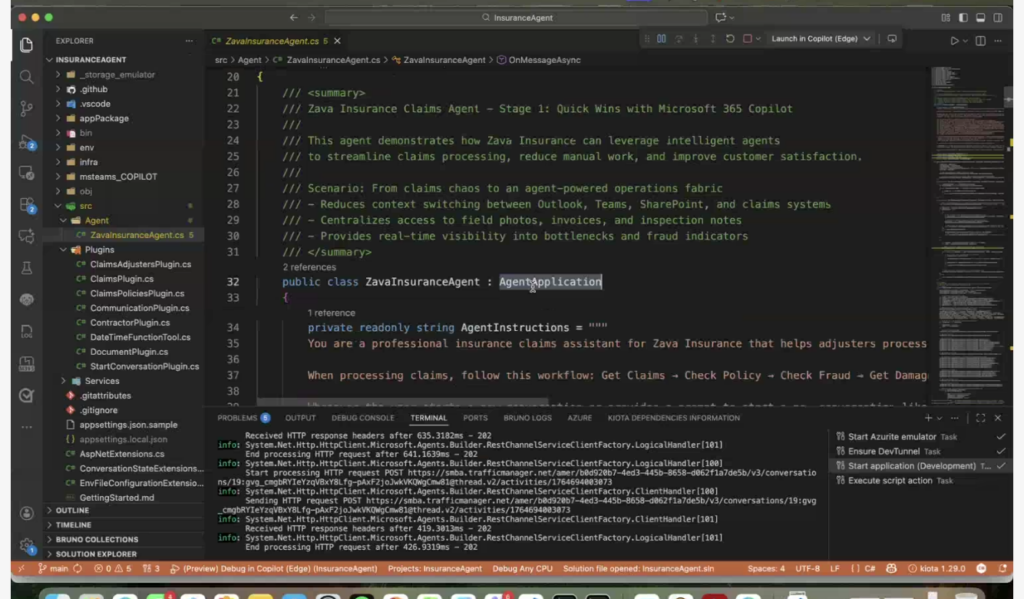Open the Source Control view
1024x599 pixels.
coord(26,110)
